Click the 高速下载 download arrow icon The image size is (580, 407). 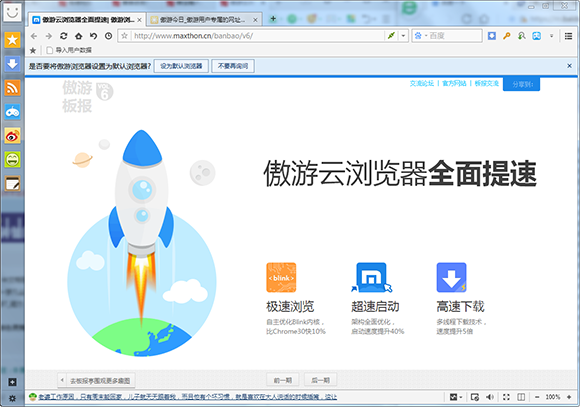[x=452, y=278]
